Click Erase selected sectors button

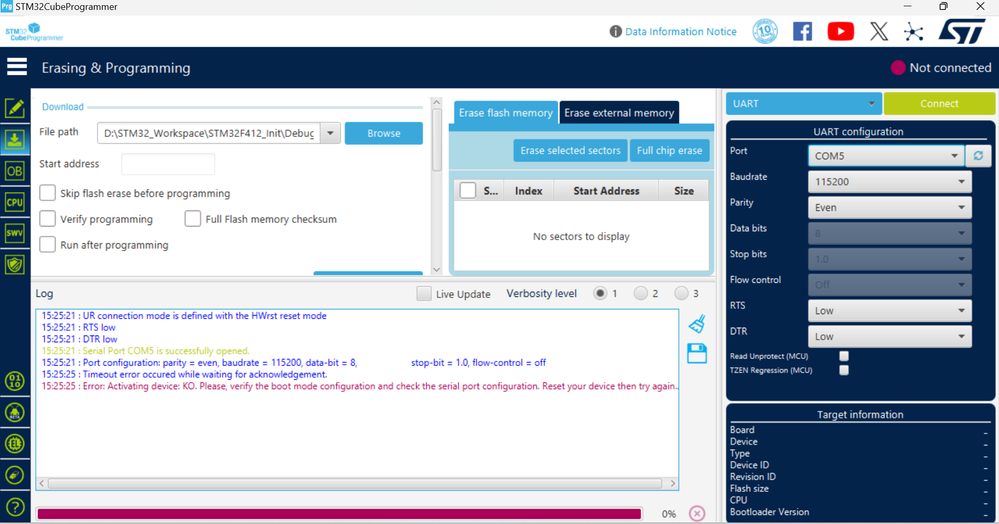coord(570,150)
